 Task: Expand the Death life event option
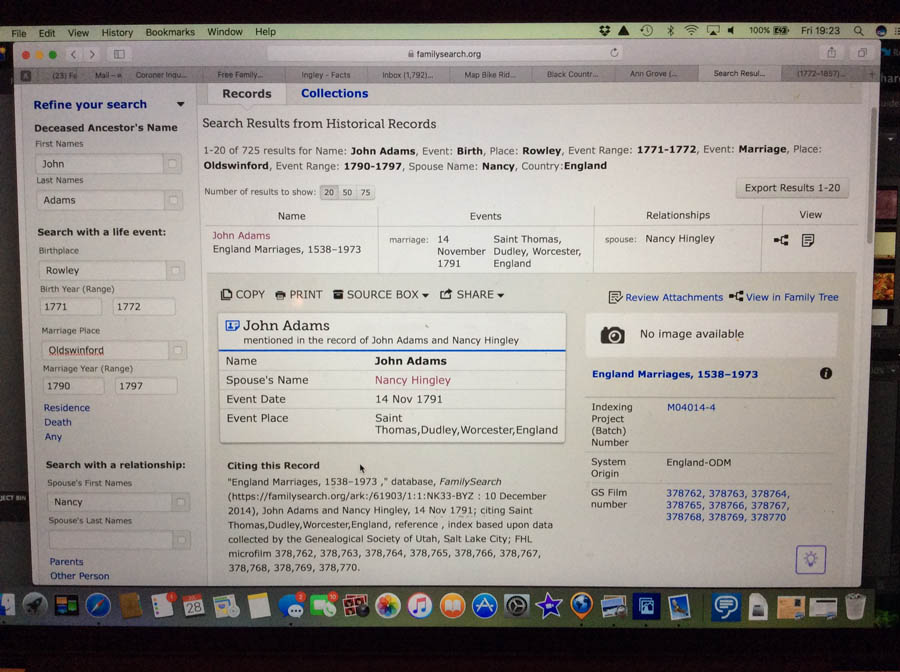[58, 422]
